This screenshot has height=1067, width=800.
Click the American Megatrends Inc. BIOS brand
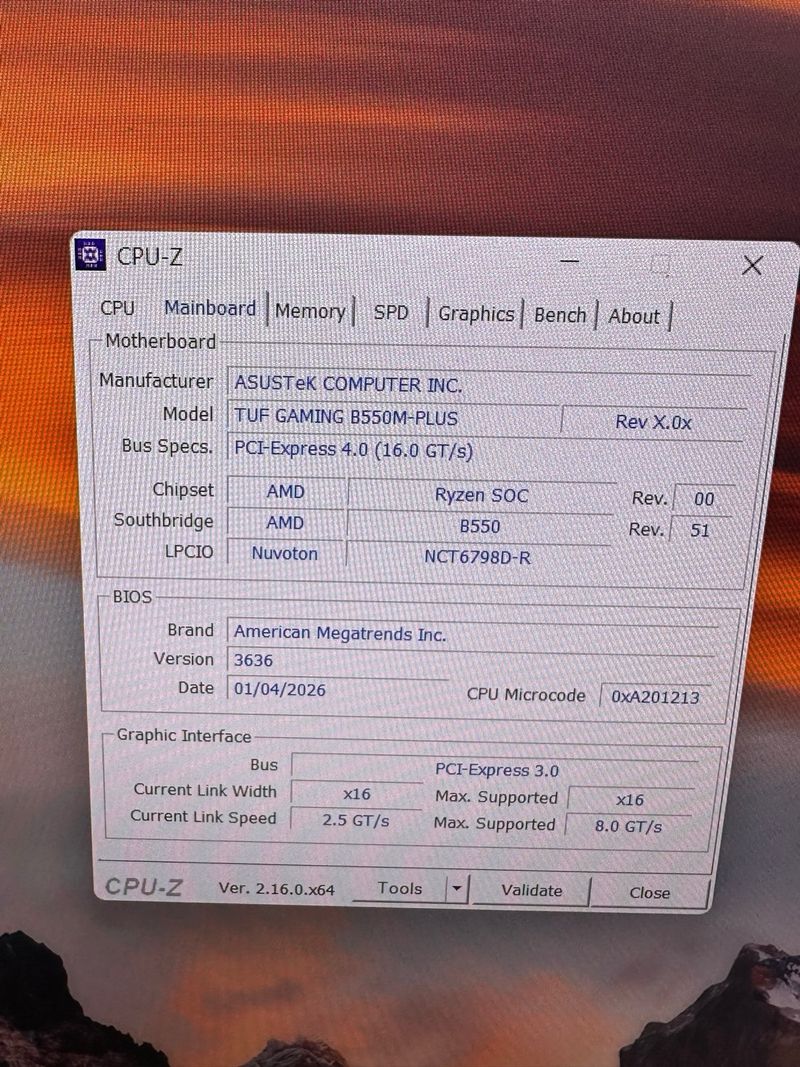click(x=472, y=634)
